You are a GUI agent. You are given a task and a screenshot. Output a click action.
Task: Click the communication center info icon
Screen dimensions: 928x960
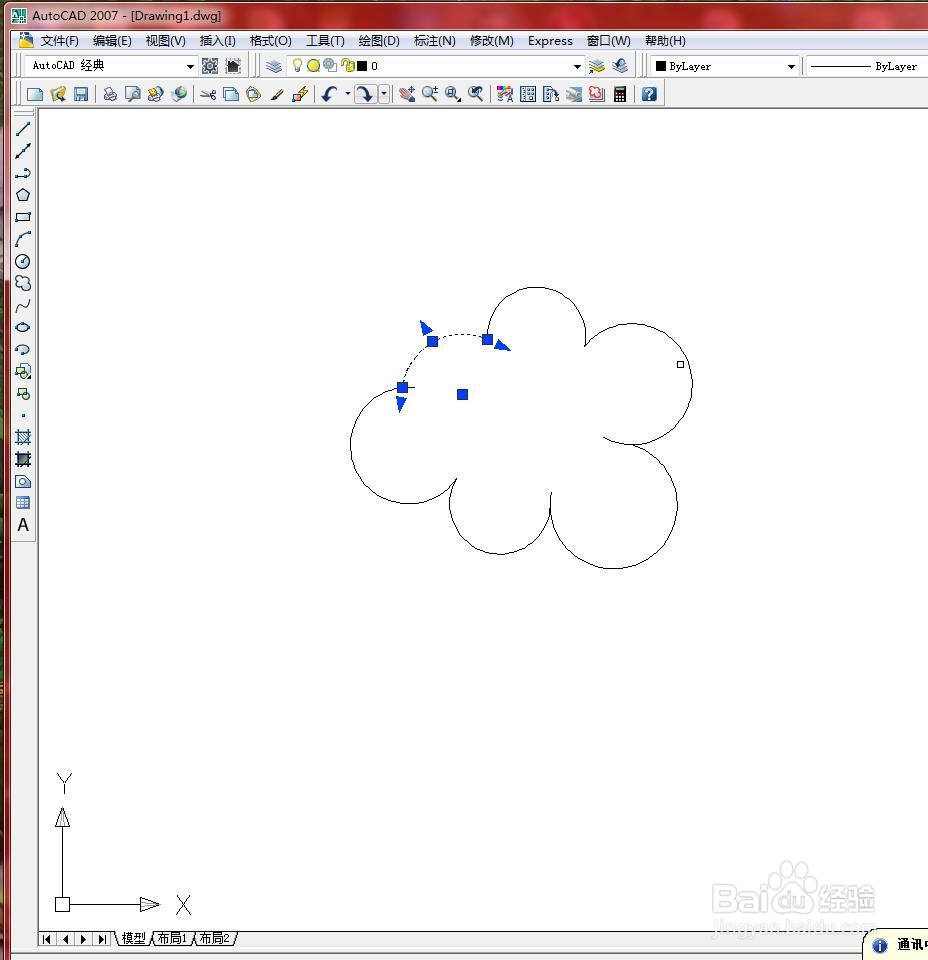click(x=879, y=945)
